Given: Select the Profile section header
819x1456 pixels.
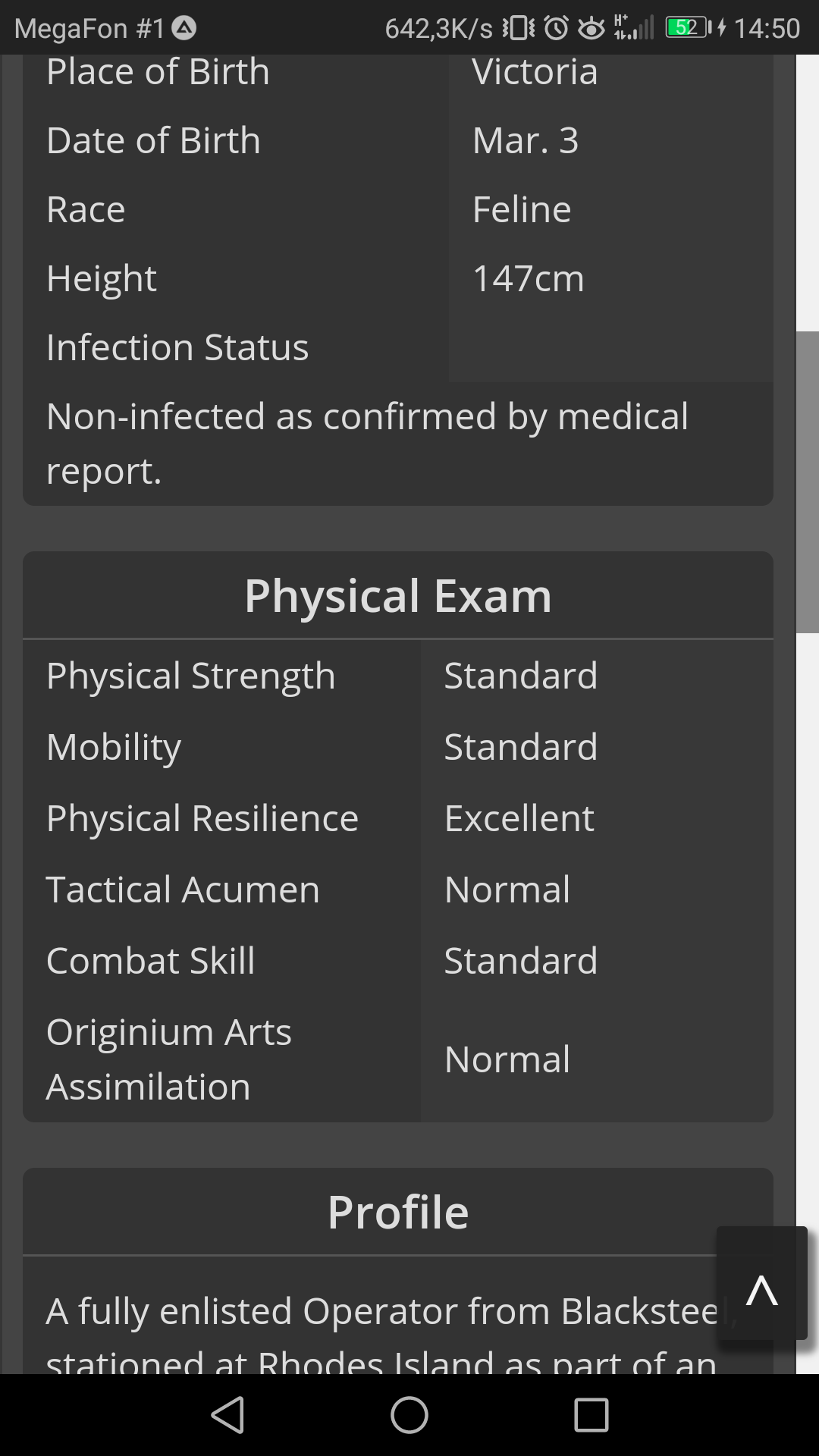Looking at the screenshot, I should (398, 1212).
